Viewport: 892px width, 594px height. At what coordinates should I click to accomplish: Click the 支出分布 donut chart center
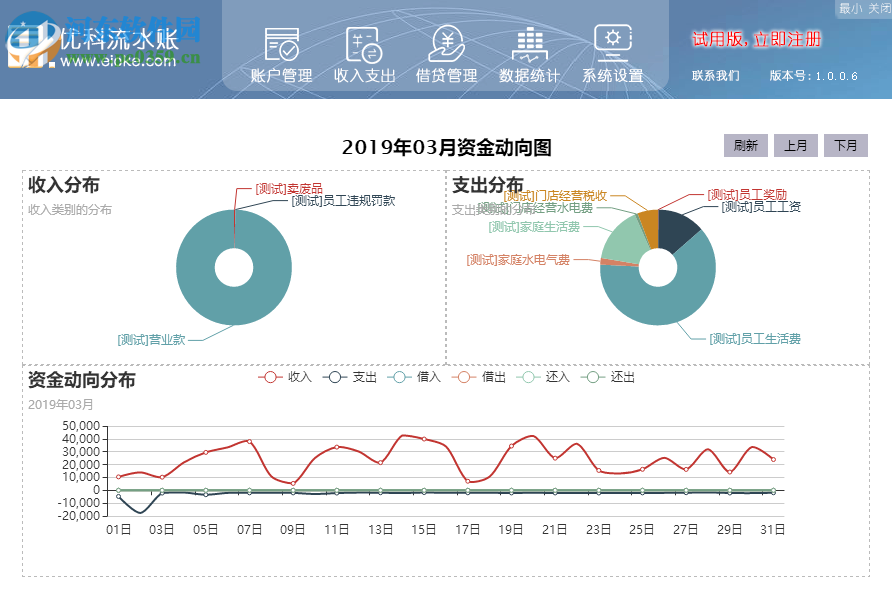coord(660,268)
